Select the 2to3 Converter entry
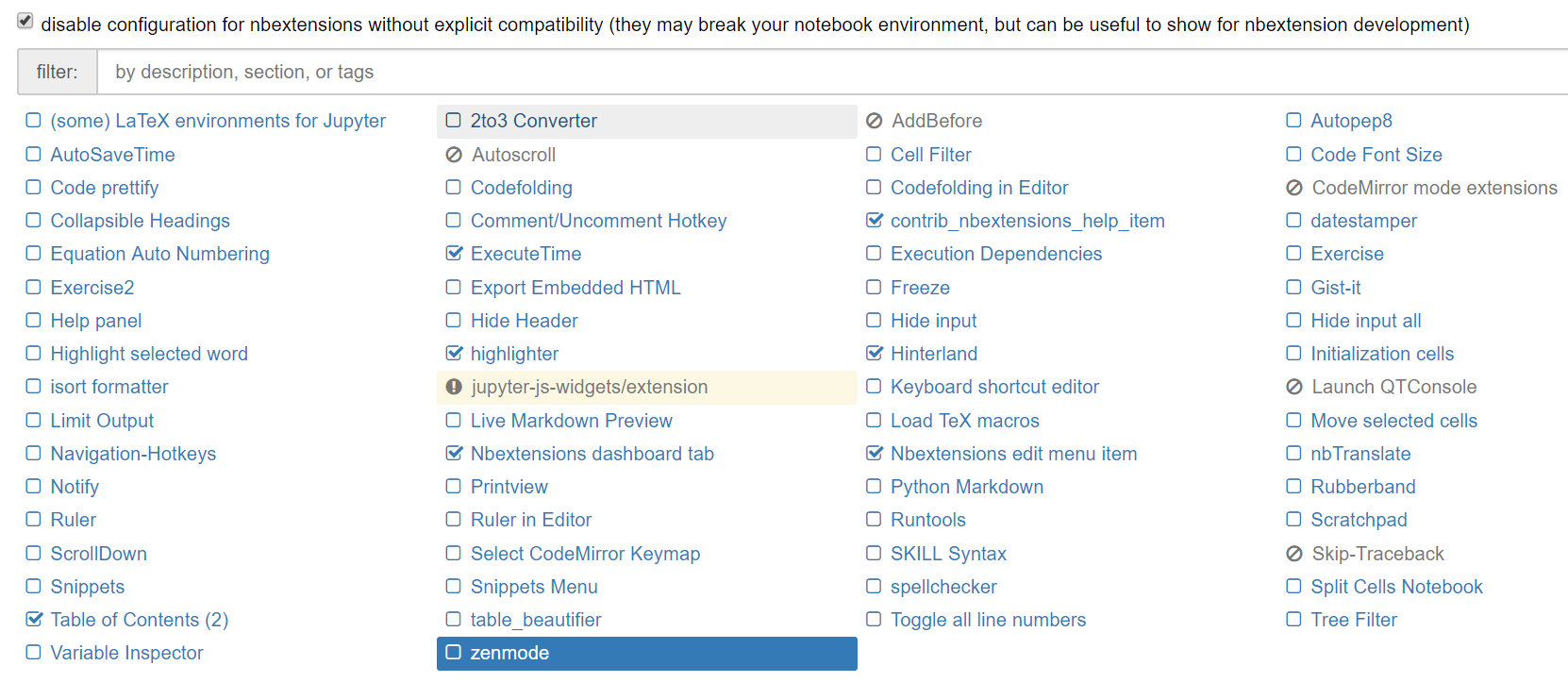Screen dimensions: 1568x682 pyautogui.click(x=647, y=122)
